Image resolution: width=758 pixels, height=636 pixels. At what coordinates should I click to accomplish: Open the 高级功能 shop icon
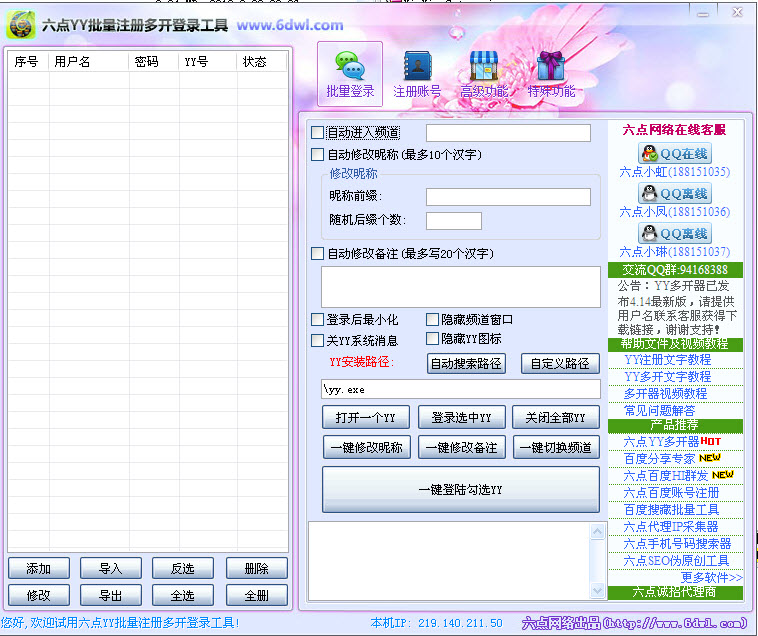click(484, 66)
